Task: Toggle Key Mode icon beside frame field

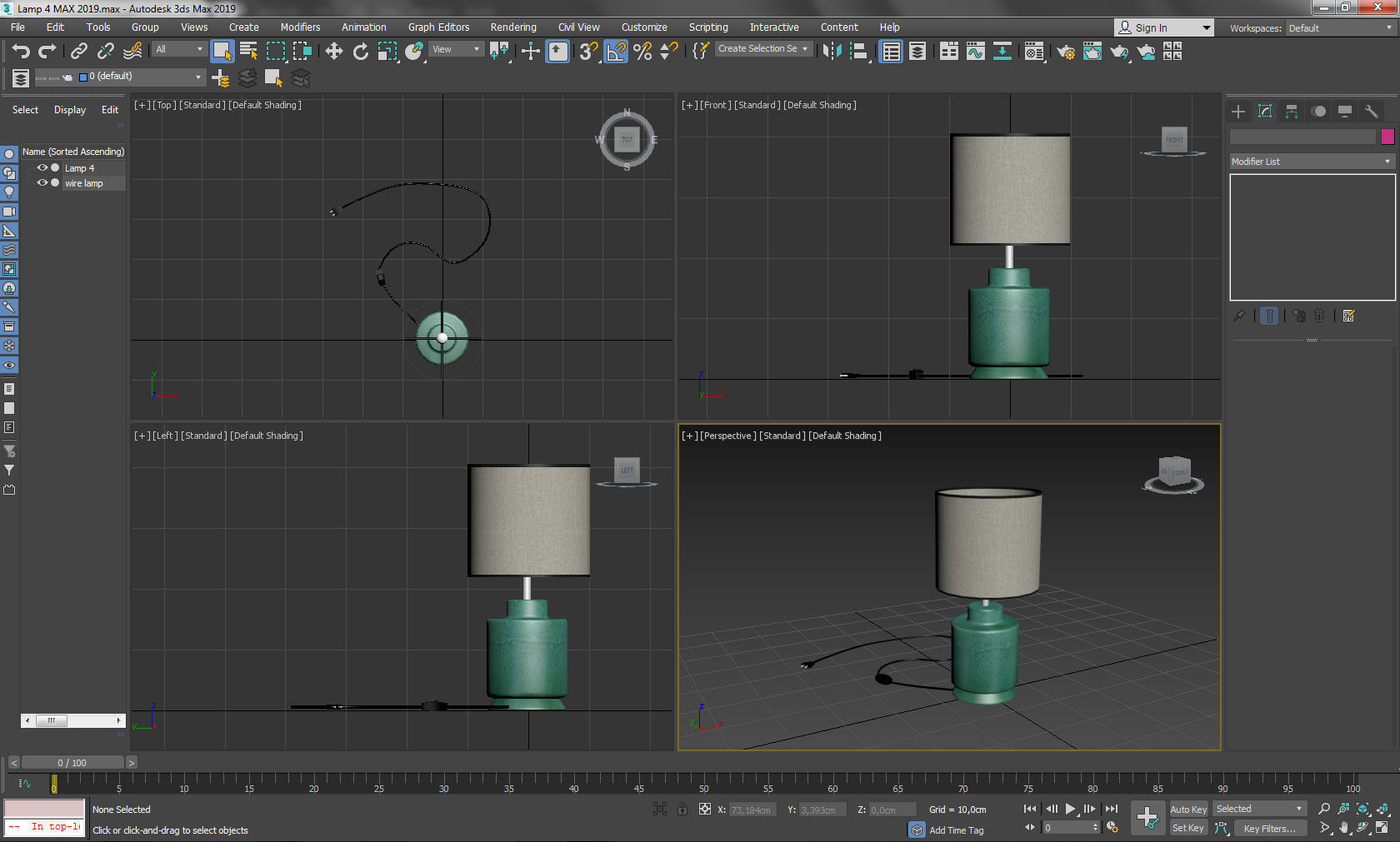Action: pos(1030,827)
